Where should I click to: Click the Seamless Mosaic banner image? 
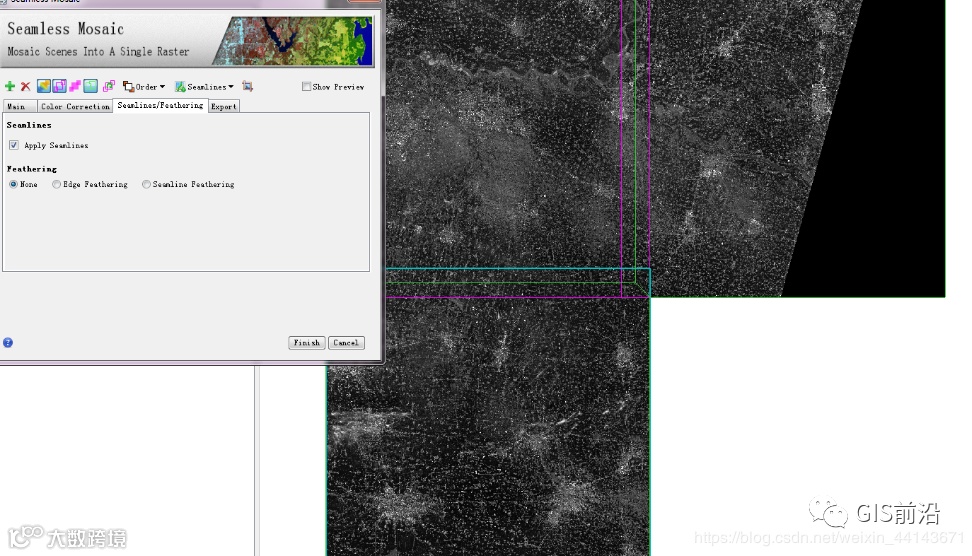[x=293, y=41]
